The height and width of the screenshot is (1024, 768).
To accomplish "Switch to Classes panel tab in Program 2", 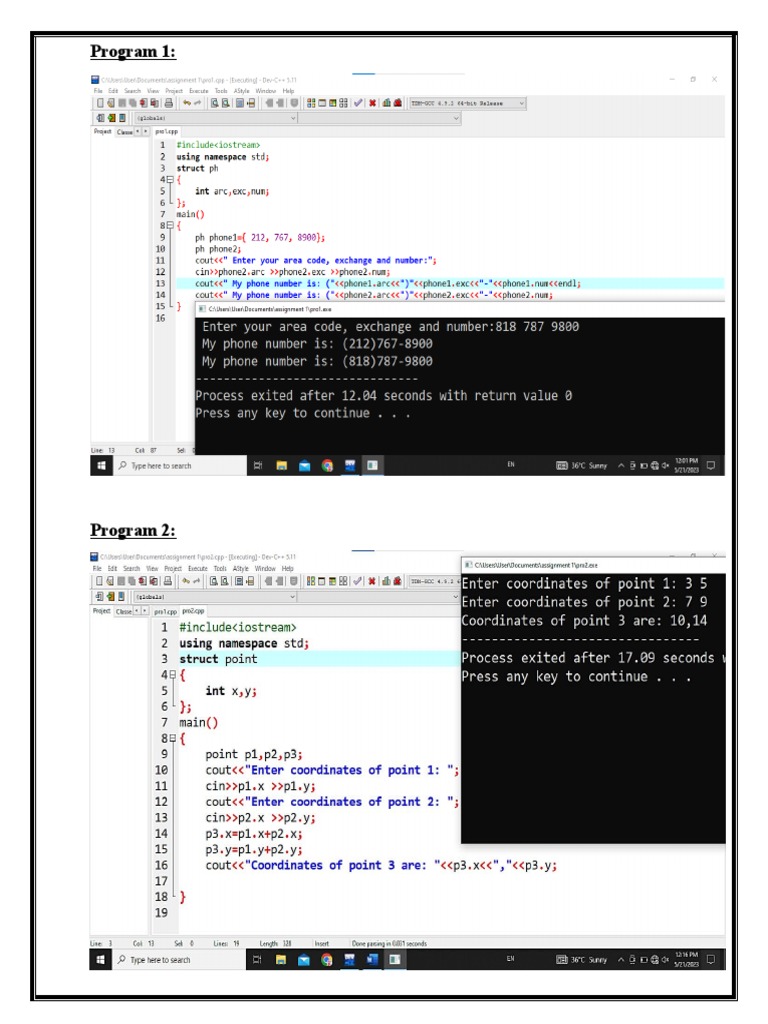I will pyautogui.click(x=123, y=611).
